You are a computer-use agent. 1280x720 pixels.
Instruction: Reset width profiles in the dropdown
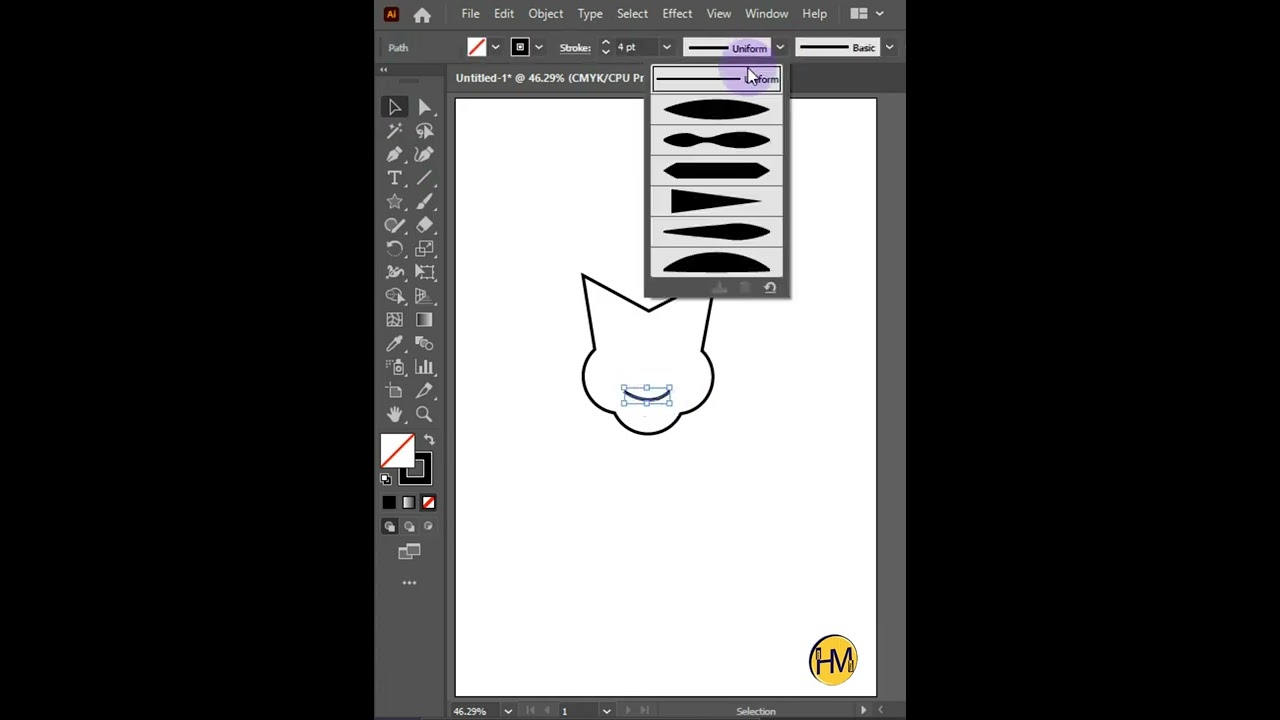pos(770,288)
